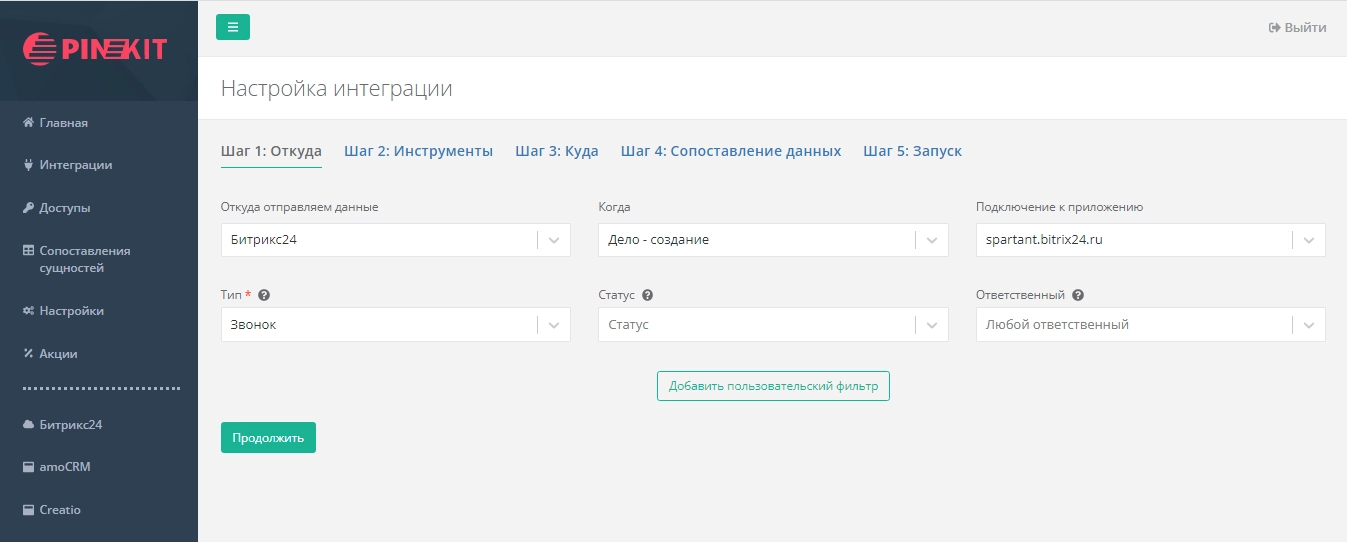Open Настройки in the sidebar
This screenshot has width=1347, height=542.
point(71,311)
